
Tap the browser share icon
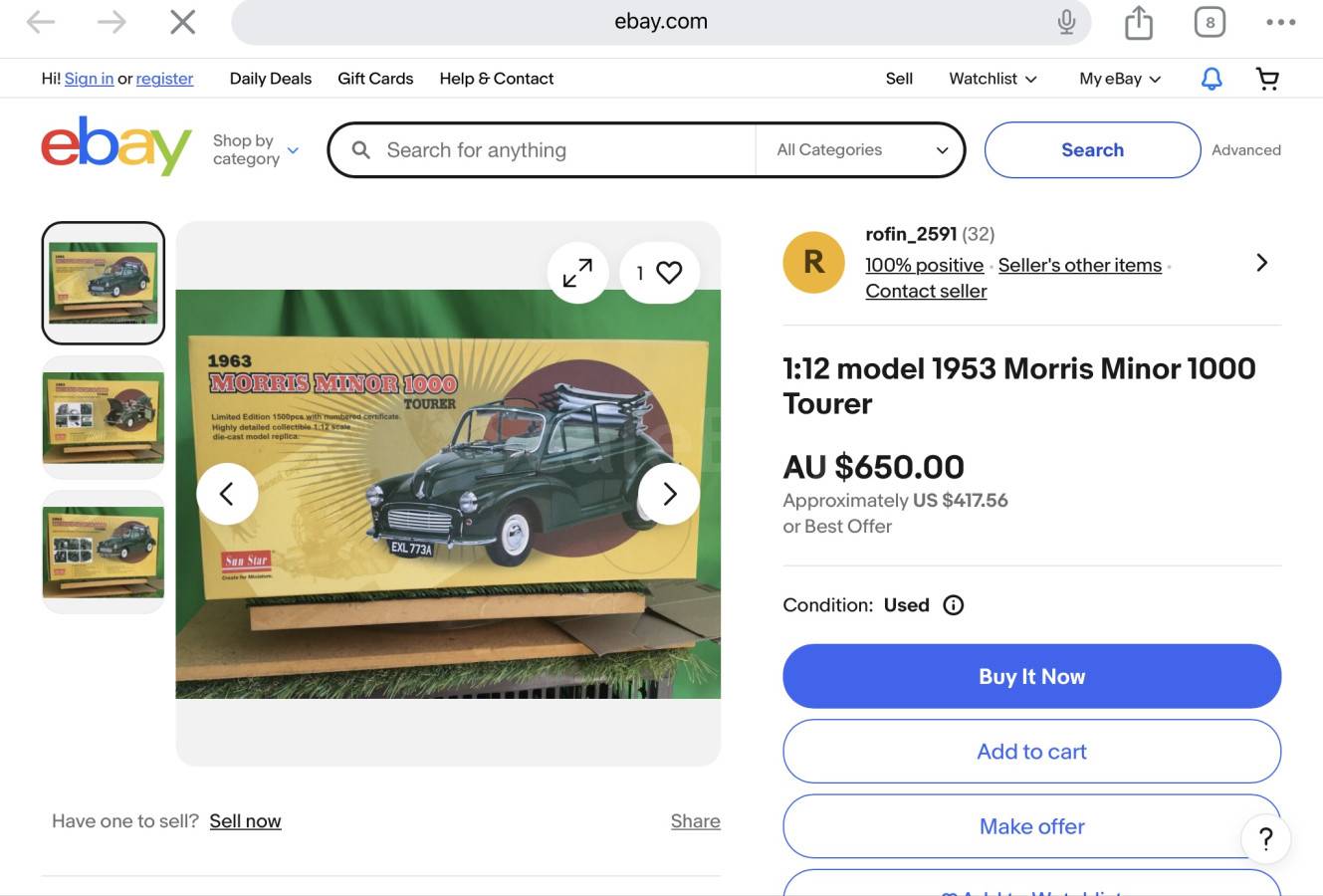click(1138, 22)
